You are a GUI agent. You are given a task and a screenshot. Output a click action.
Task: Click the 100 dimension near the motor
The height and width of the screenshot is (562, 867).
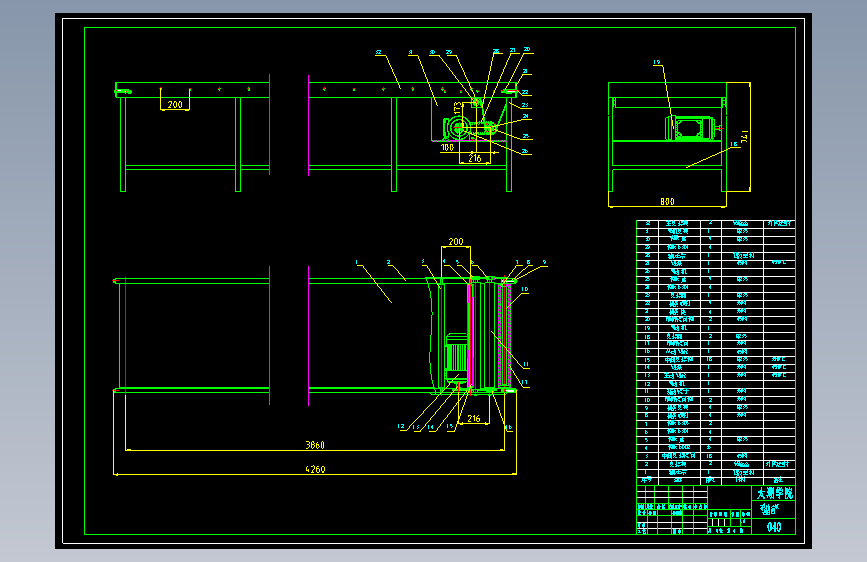click(x=447, y=147)
